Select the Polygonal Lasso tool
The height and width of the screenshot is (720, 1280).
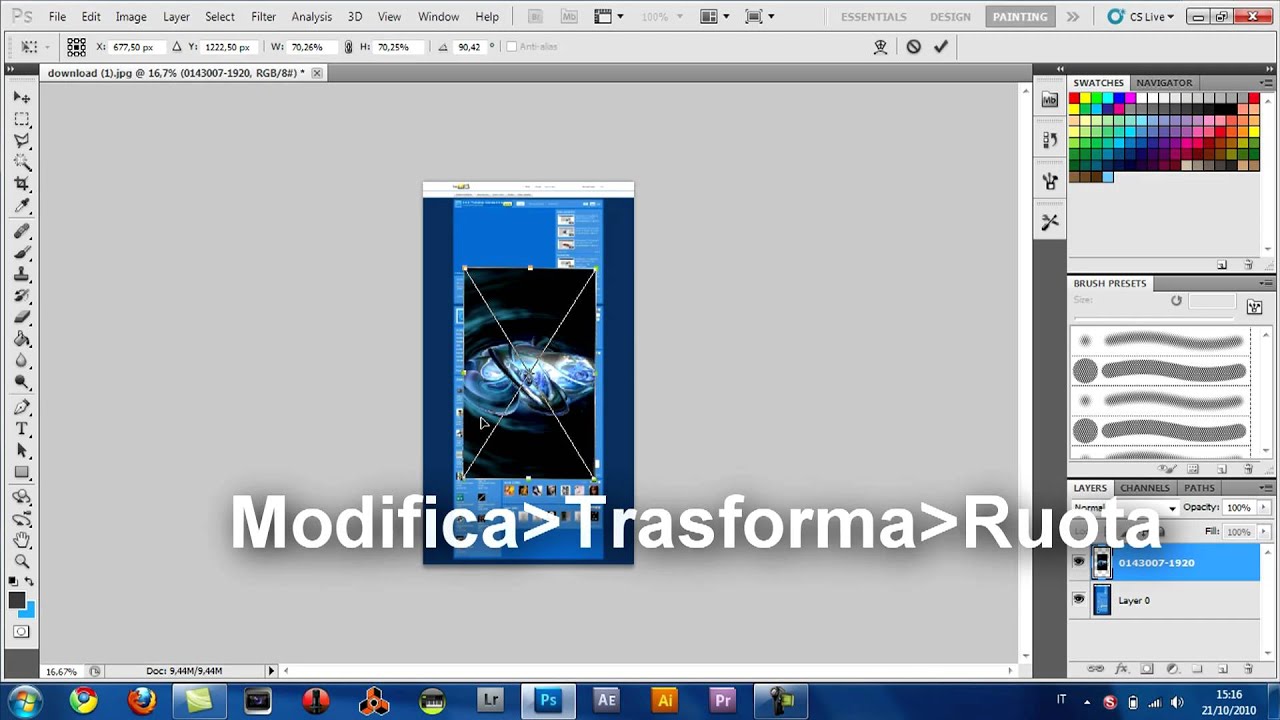pos(22,141)
